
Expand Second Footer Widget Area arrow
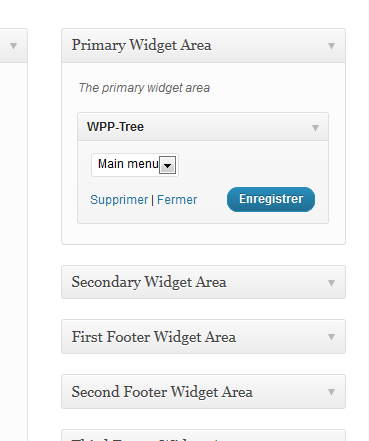click(331, 392)
